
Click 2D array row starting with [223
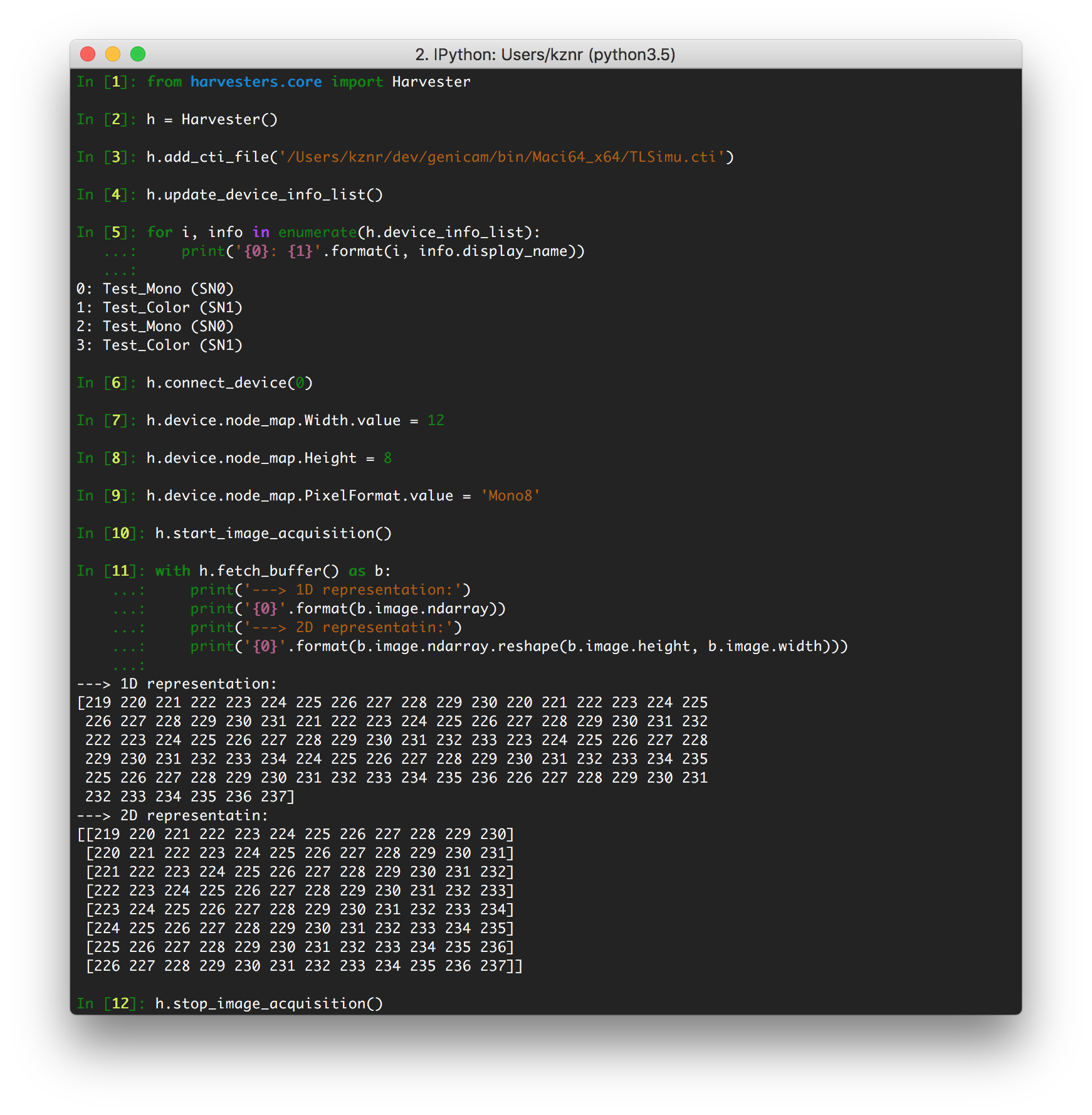[300, 910]
